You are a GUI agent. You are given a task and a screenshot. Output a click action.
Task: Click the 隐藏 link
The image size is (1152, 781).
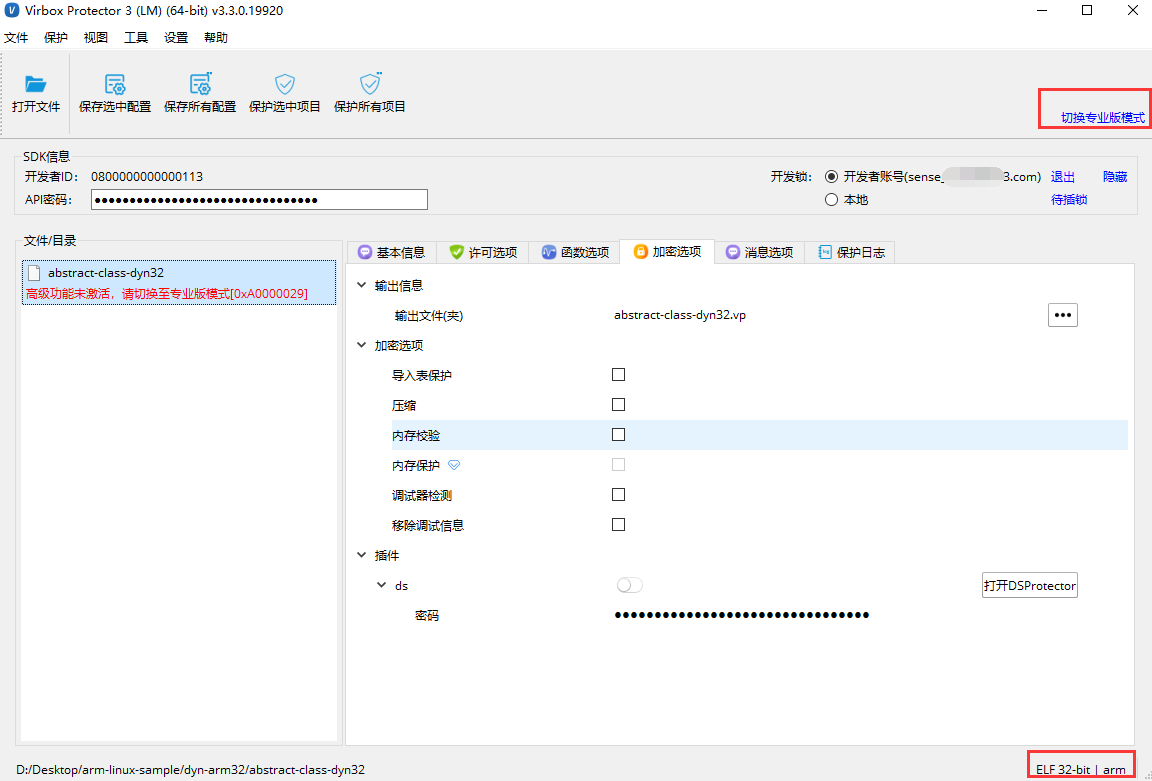(x=1115, y=176)
